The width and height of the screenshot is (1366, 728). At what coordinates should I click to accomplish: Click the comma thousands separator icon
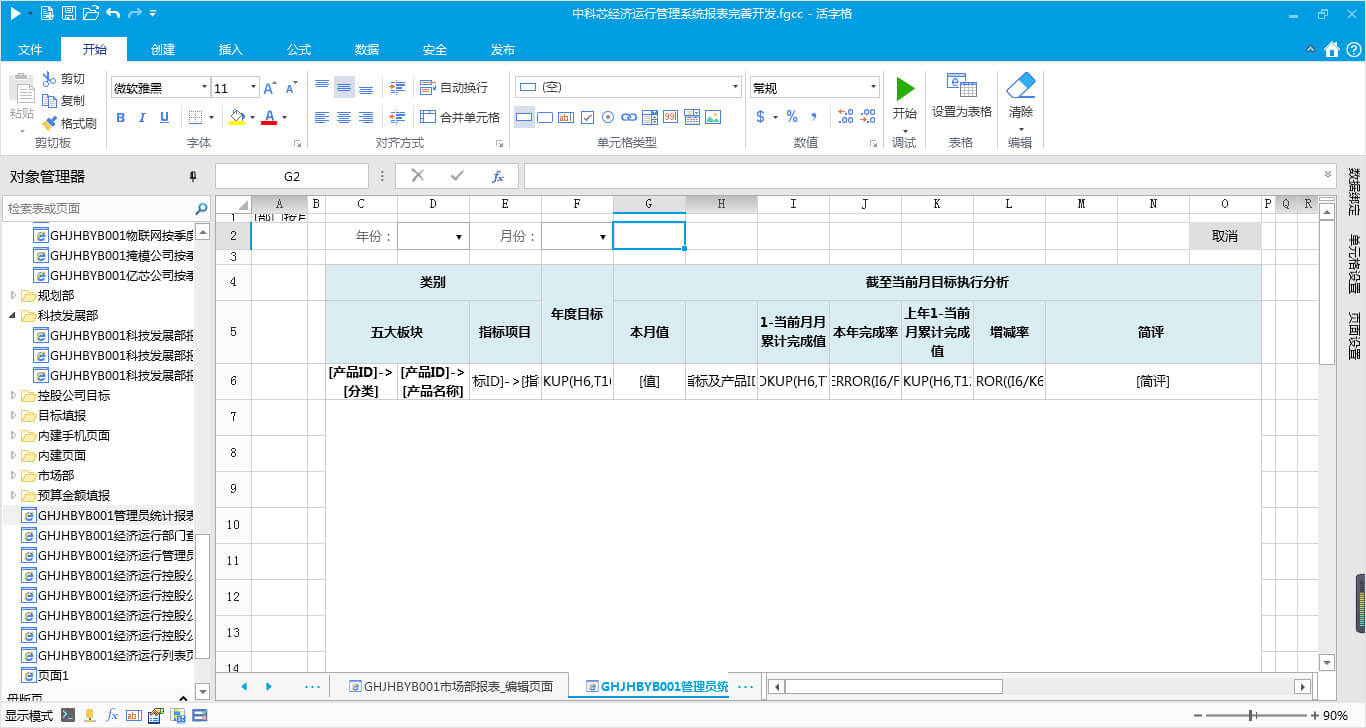coord(814,117)
